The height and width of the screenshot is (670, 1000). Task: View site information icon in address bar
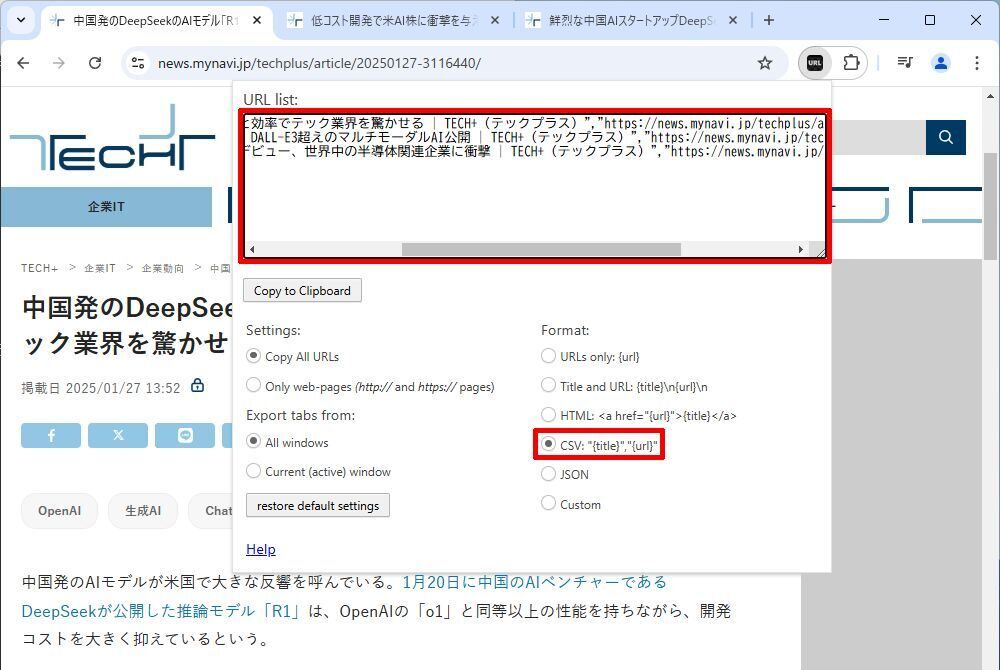(x=138, y=63)
